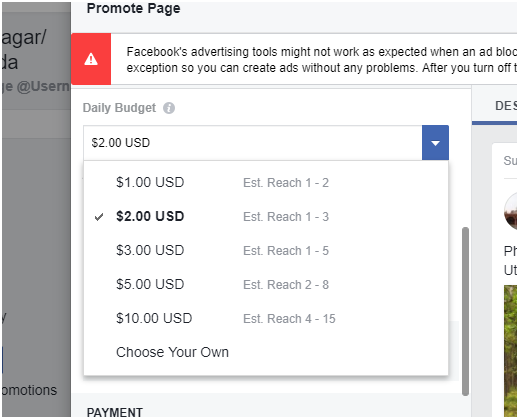Click the Est. Reach 1 - 2 label

click(x=286, y=183)
